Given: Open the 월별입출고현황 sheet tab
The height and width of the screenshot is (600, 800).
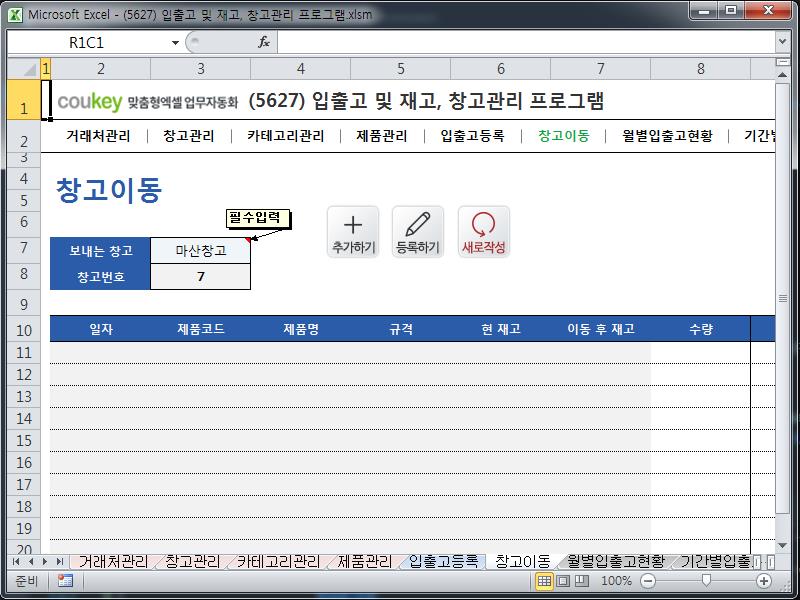Looking at the screenshot, I should [x=616, y=562].
